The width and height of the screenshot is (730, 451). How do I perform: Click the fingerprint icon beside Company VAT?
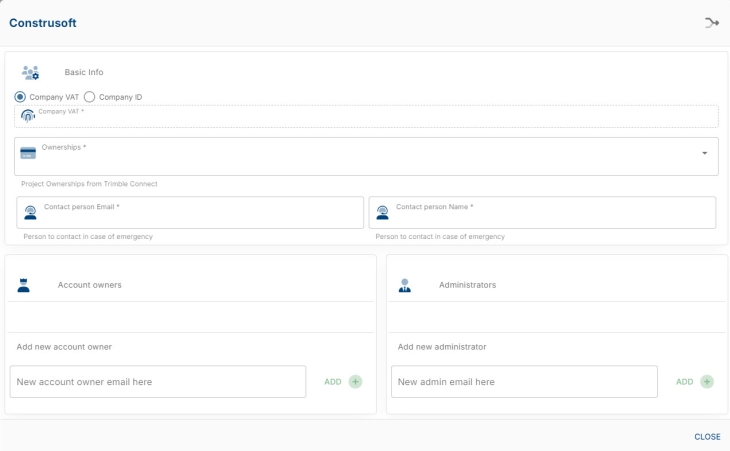[28, 116]
